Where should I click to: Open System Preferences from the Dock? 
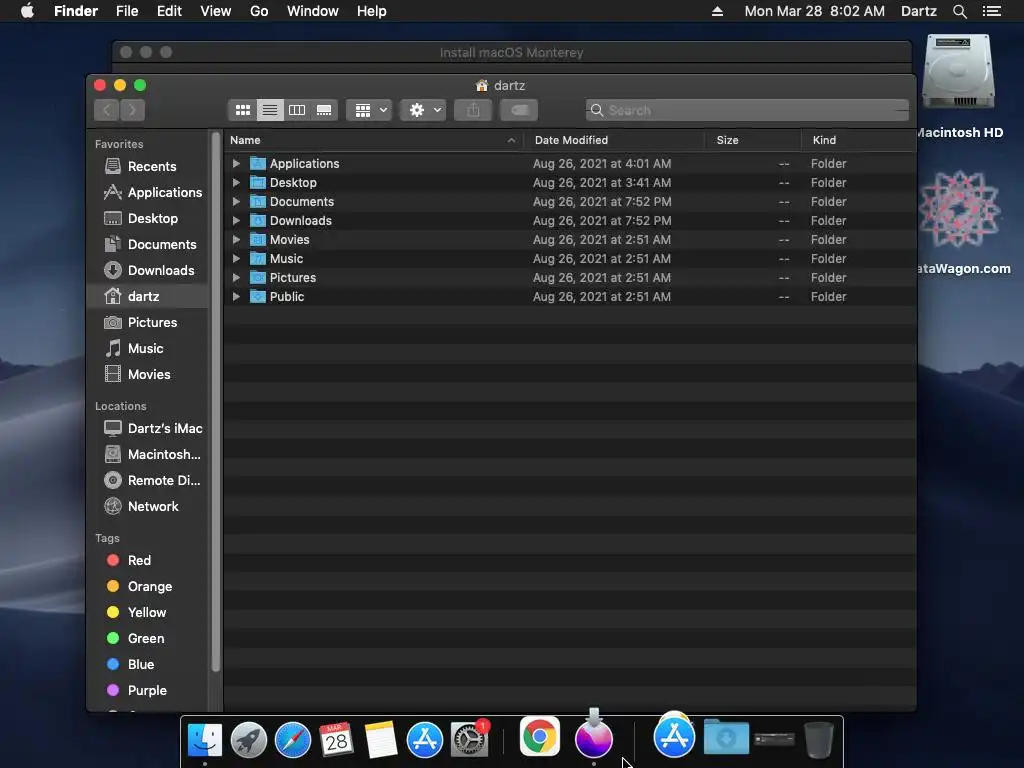pos(469,740)
